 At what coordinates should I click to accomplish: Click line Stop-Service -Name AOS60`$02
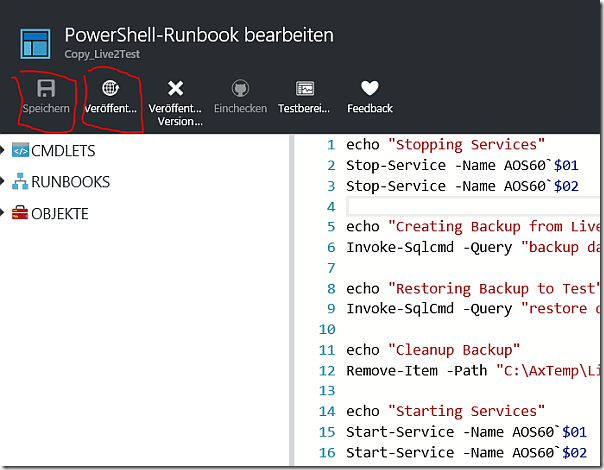tap(462, 186)
